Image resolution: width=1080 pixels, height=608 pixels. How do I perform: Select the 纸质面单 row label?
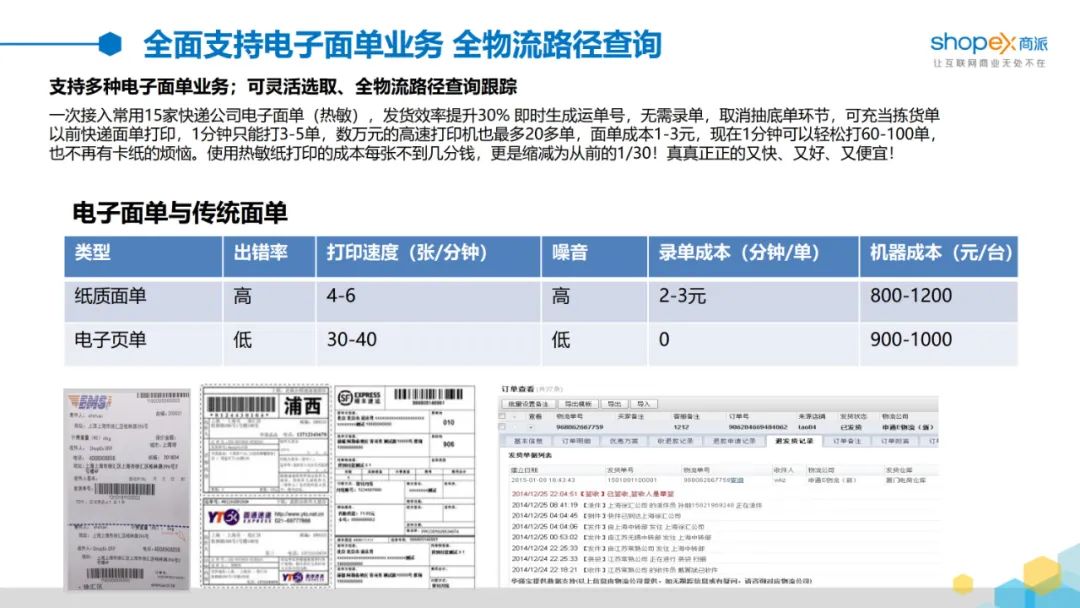[x=110, y=296]
